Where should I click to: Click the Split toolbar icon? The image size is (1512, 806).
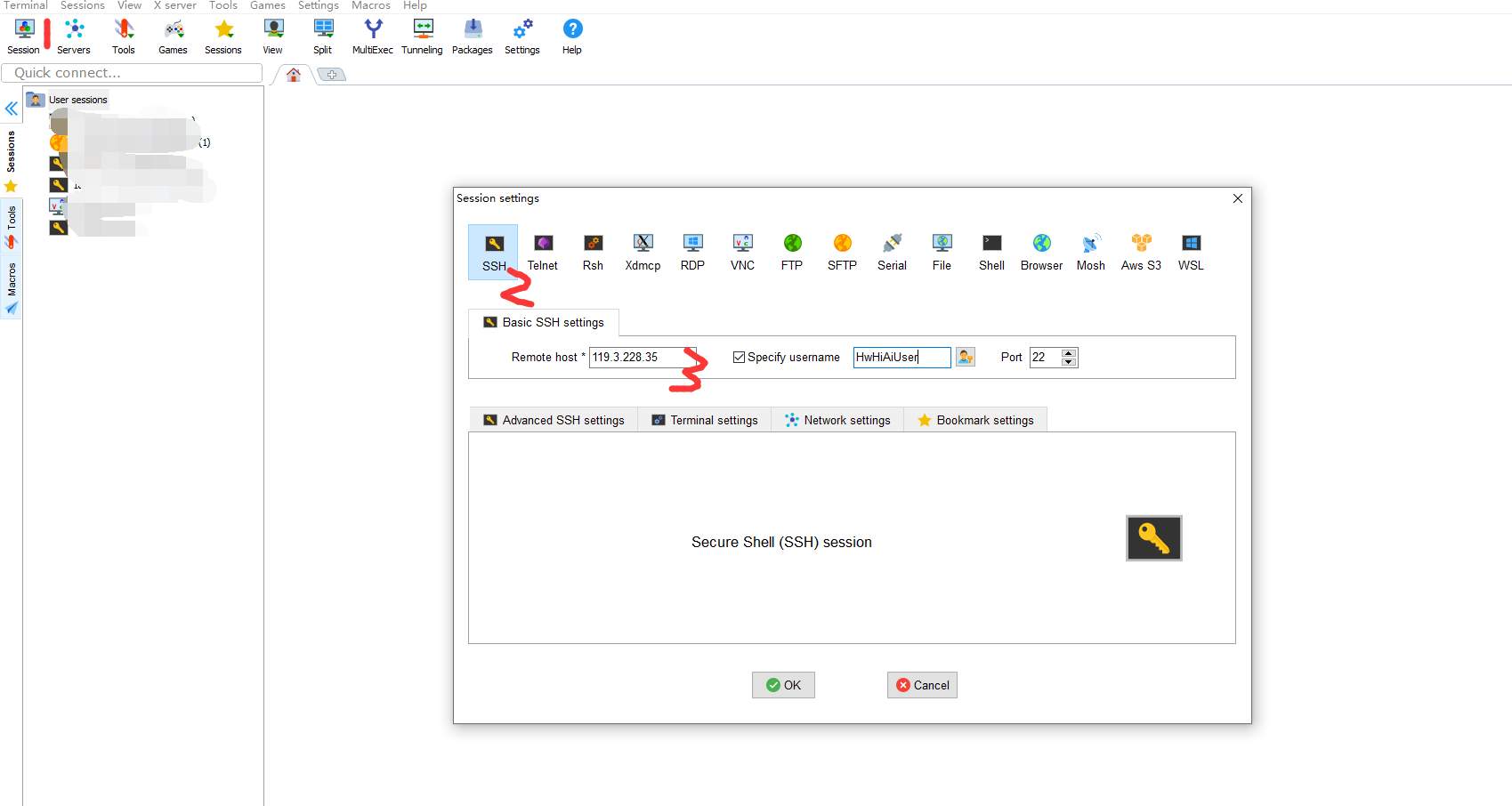pos(323,36)
